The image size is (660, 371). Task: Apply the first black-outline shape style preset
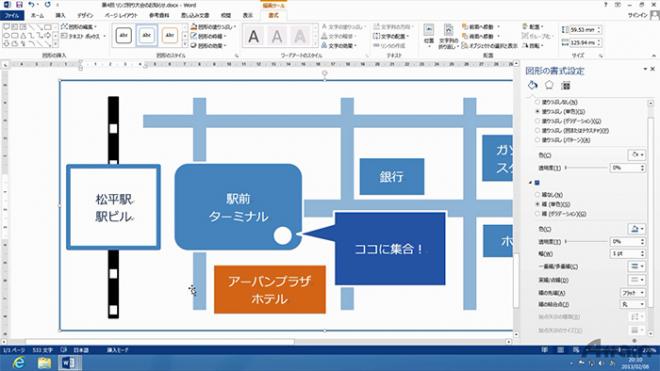(123, 35)
